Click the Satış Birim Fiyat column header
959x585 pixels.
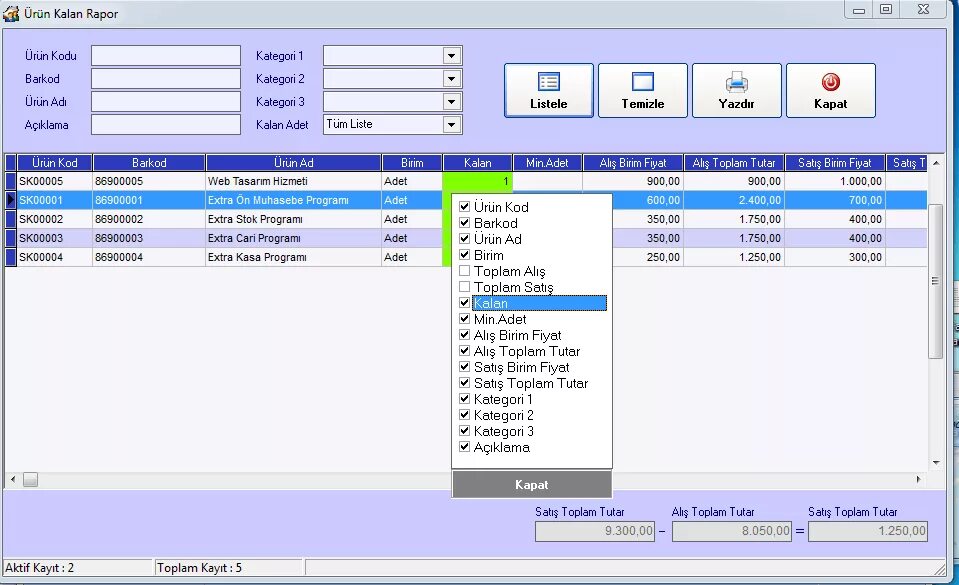835,163
